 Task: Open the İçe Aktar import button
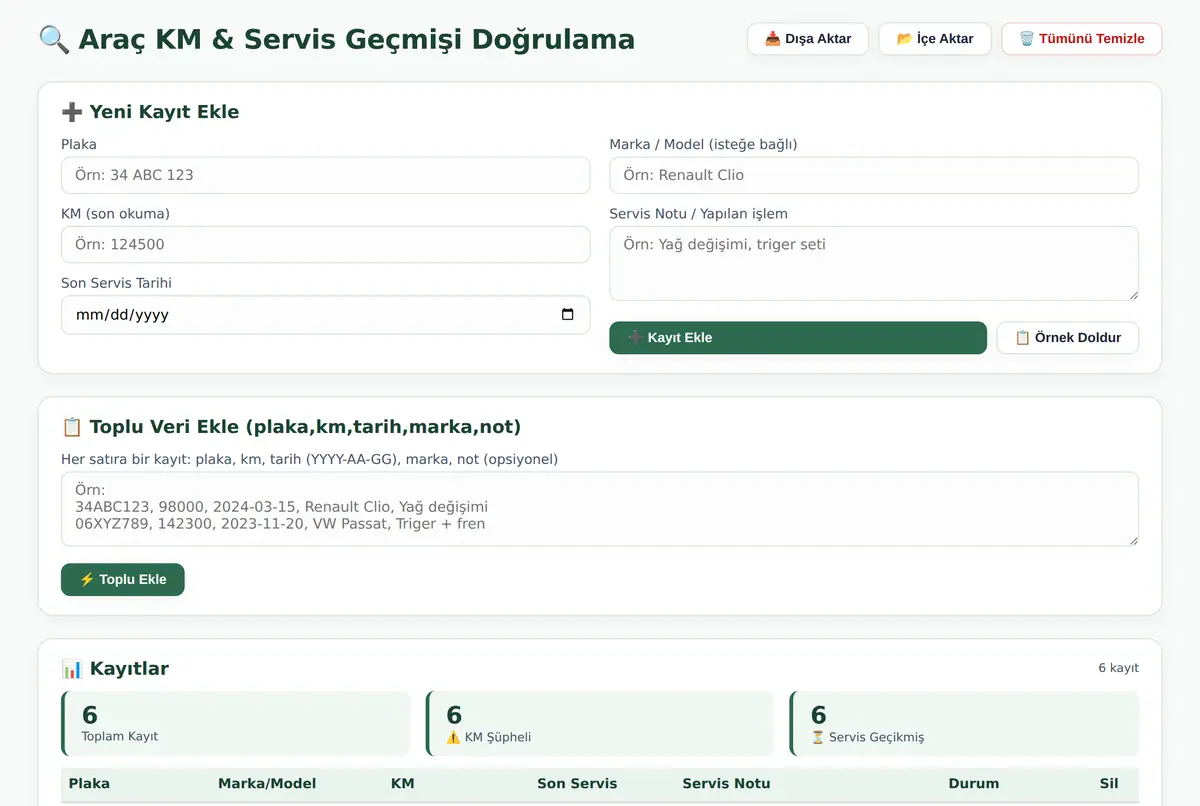(935, 39)
